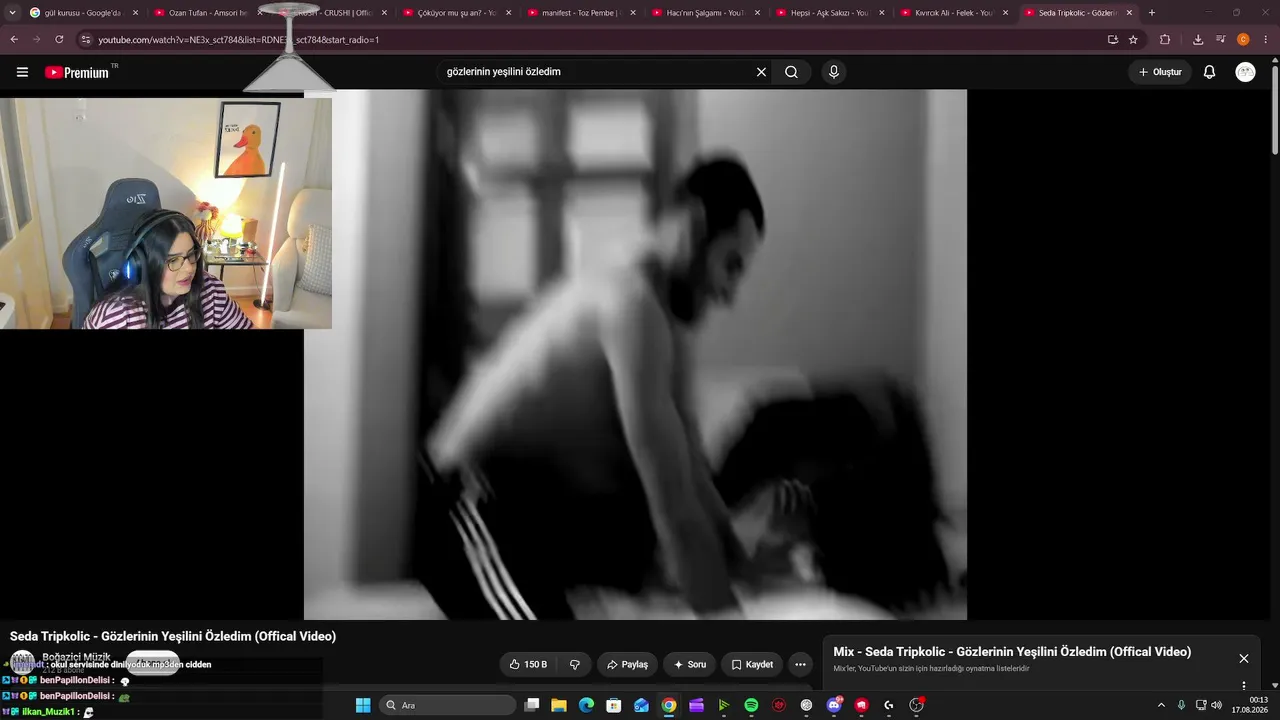Switch to 'Çöküyor mu şu an?' tab
The height and width of the screenshot is (720, 1280).
(456, 13)
